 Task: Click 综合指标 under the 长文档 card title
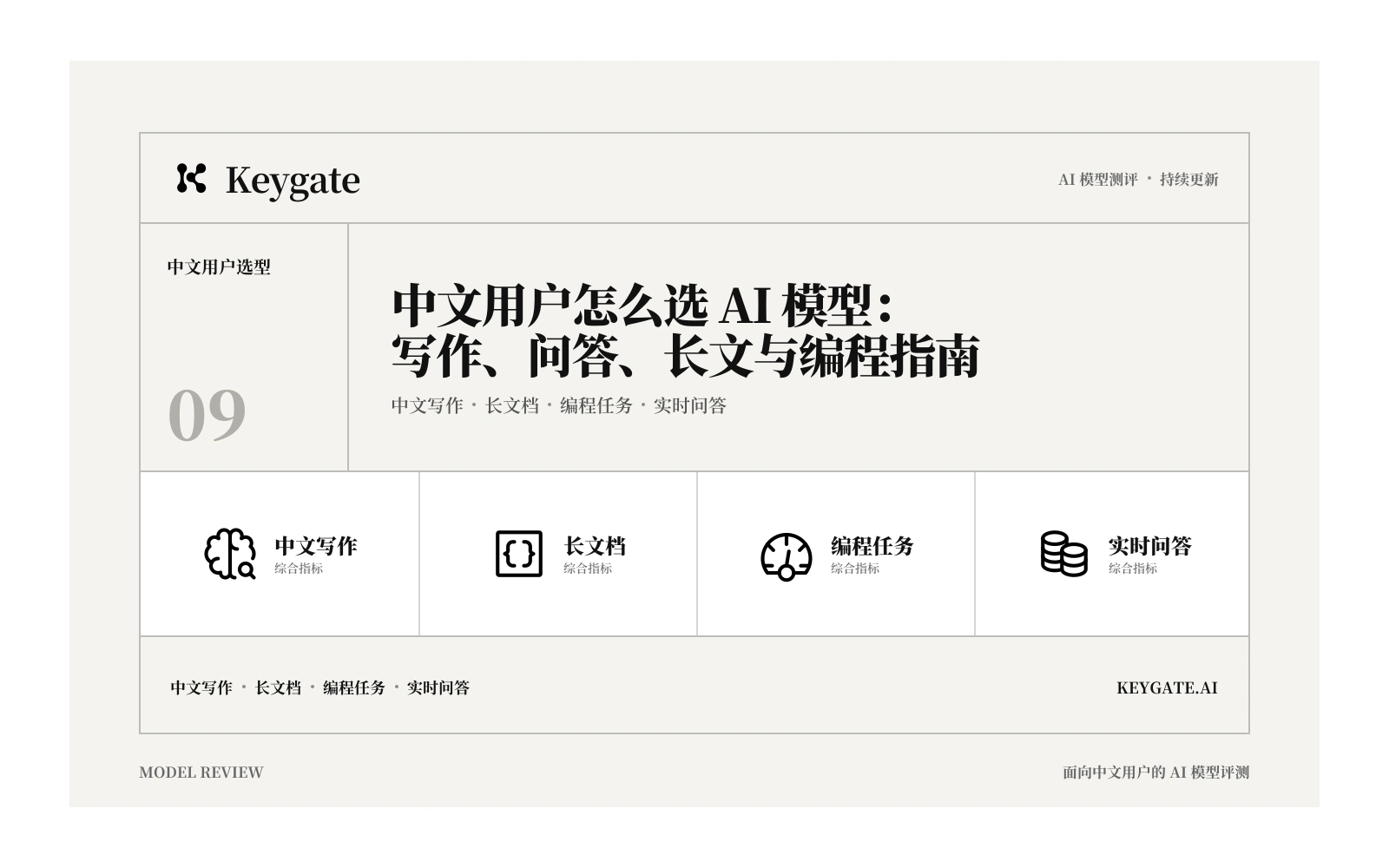point(588,569)
